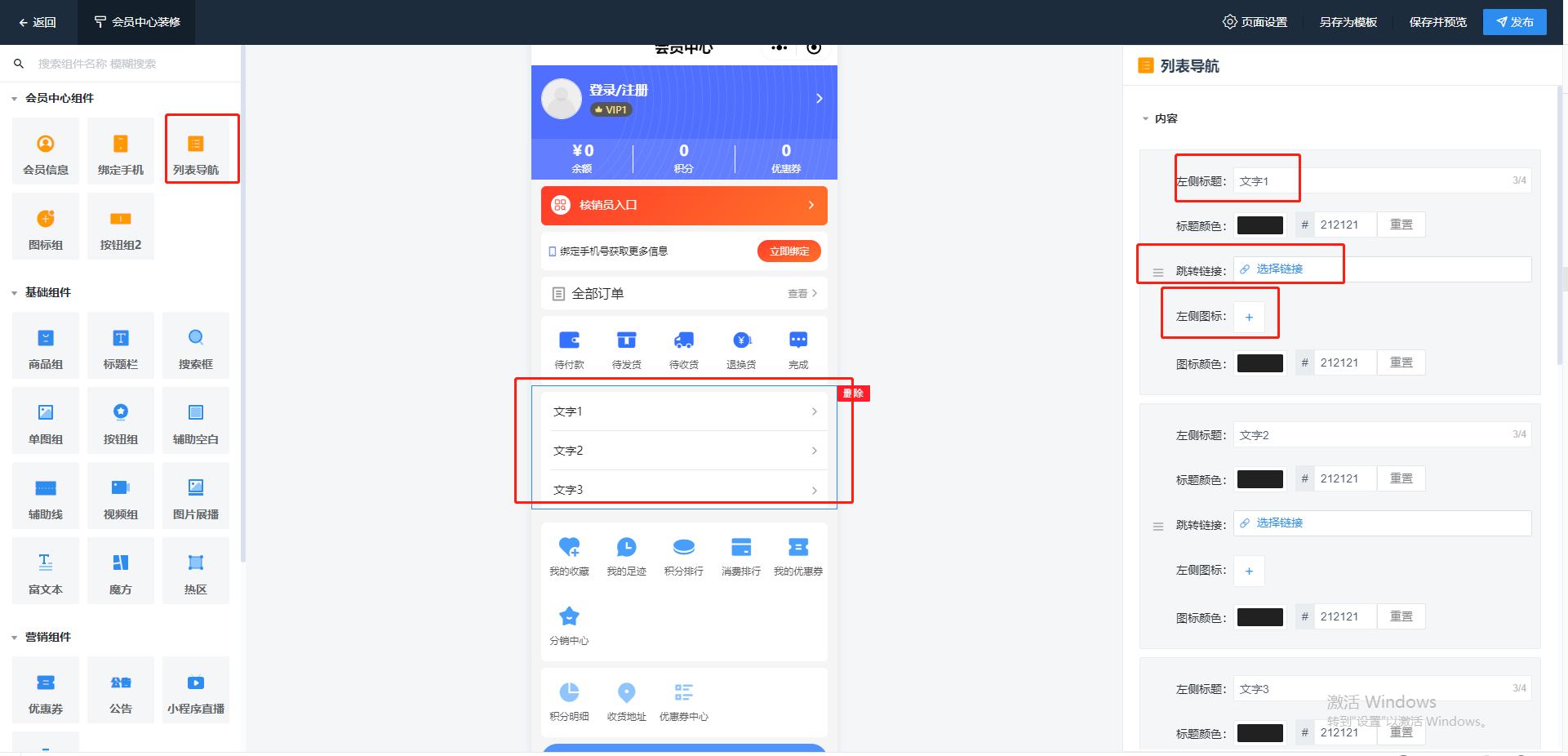Click the 分销中心 star icon
Viewport: 1568px width, 756px height.
(569, 616)
